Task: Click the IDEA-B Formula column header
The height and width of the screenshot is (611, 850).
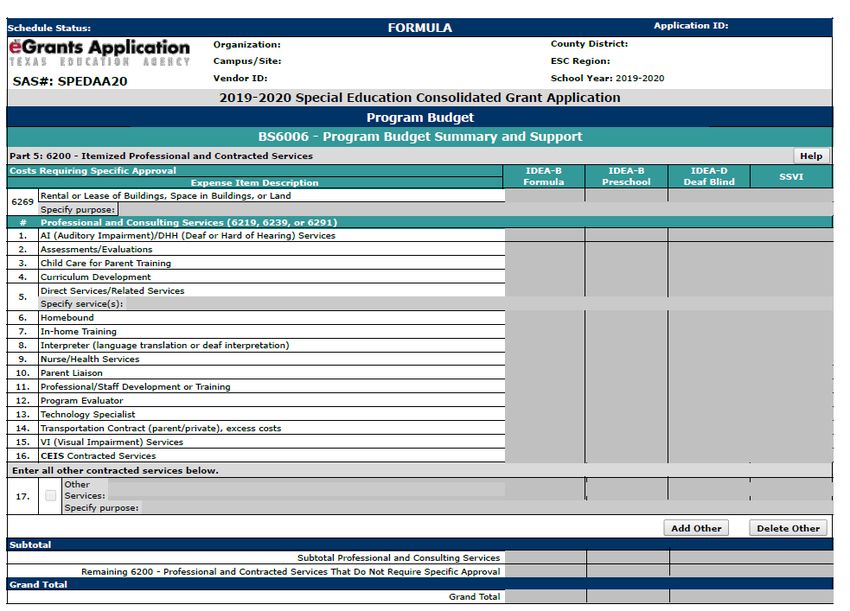Action: pyautogui.click(x=544, y=176)
